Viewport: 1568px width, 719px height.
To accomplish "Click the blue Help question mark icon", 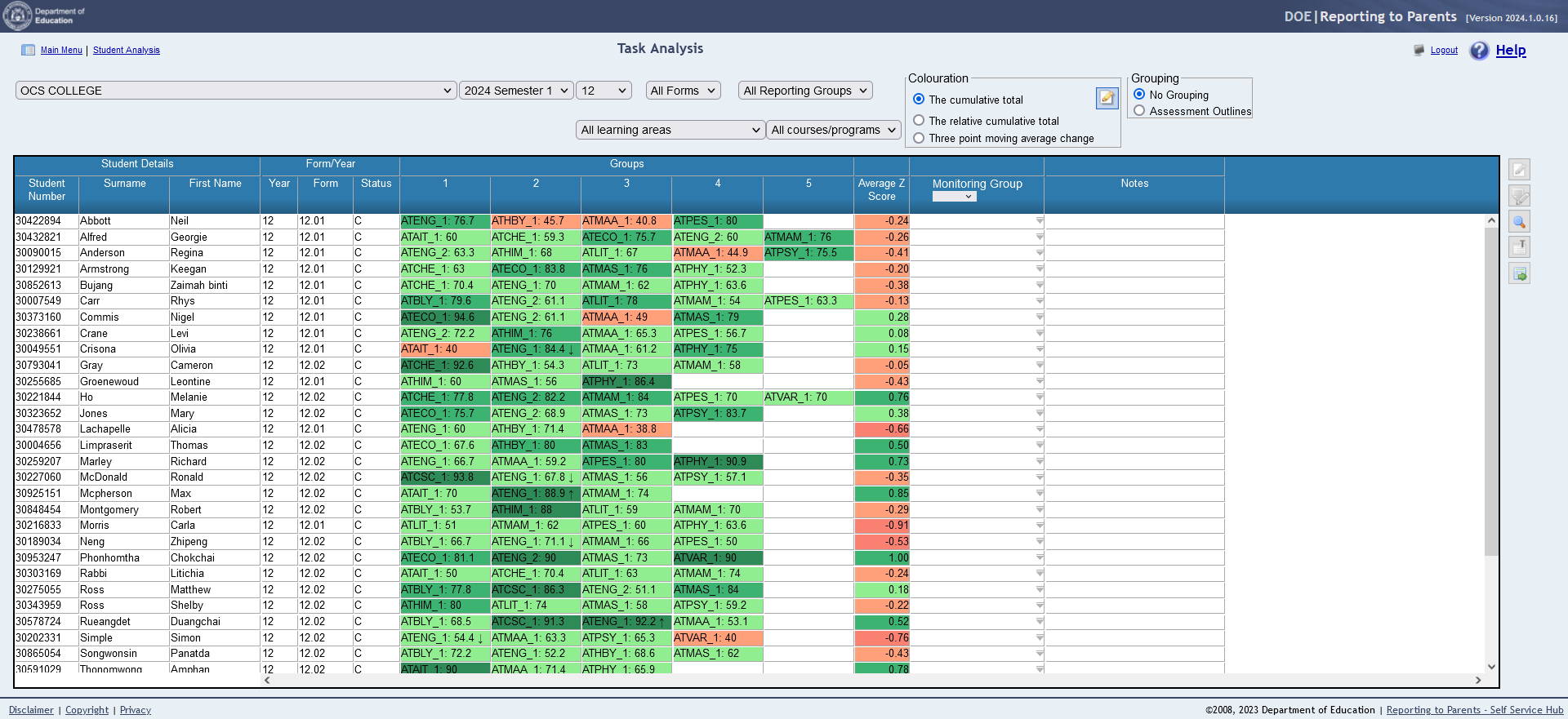I will click(1479, 51).
